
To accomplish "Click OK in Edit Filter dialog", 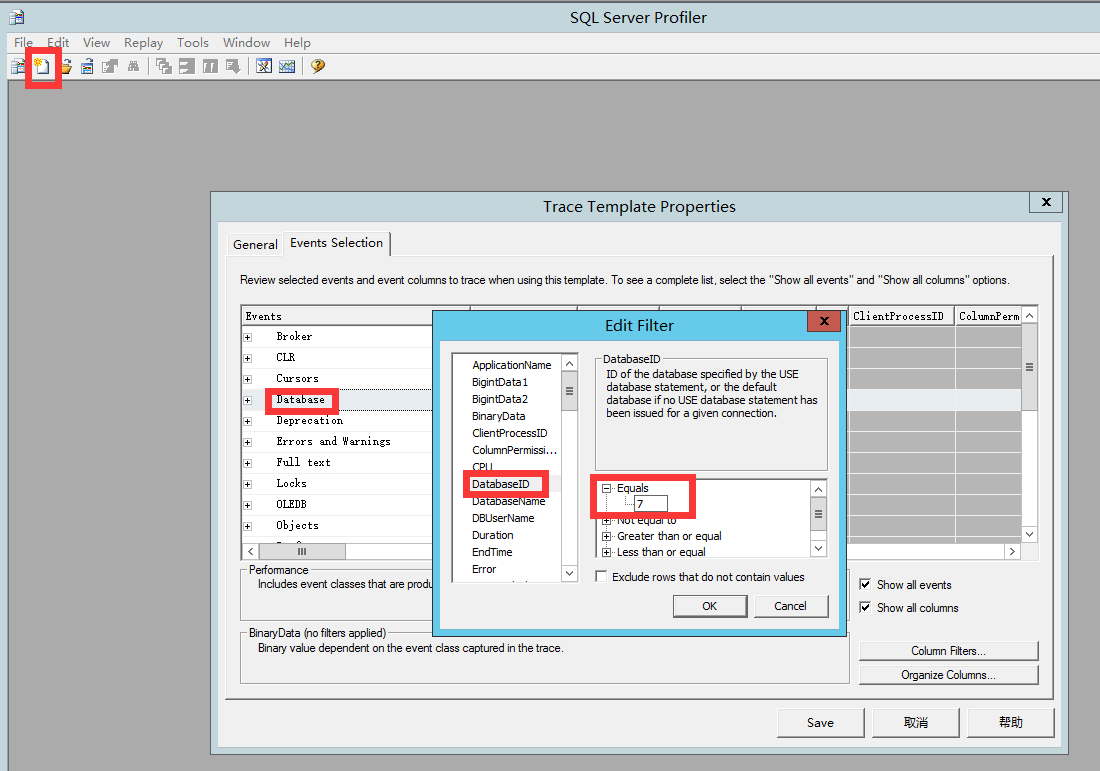I will pyautogui.click(x=710, y=606).
